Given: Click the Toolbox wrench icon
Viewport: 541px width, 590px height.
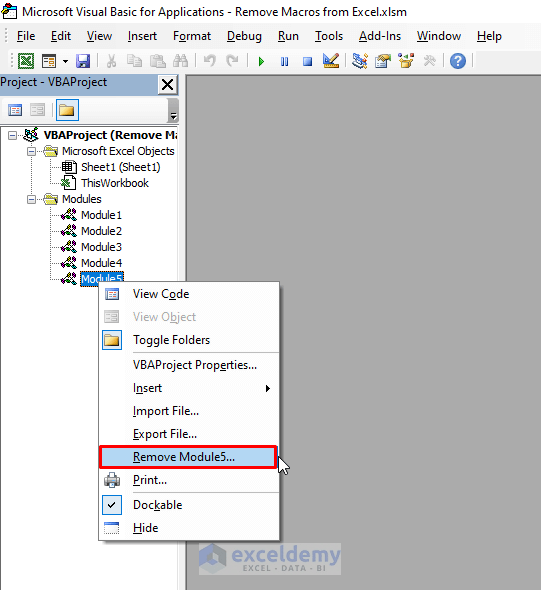Looking at the screenshot, I should coord(429,61).
